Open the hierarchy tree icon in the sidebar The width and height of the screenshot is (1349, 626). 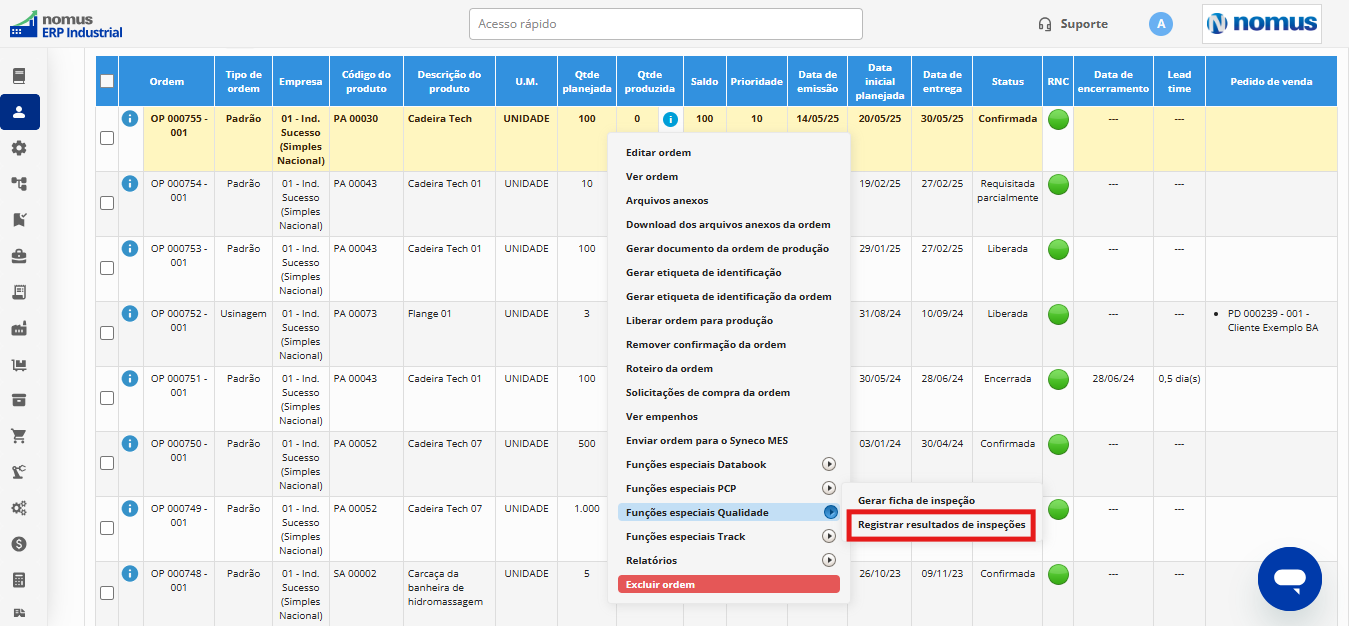coord(19,183)
